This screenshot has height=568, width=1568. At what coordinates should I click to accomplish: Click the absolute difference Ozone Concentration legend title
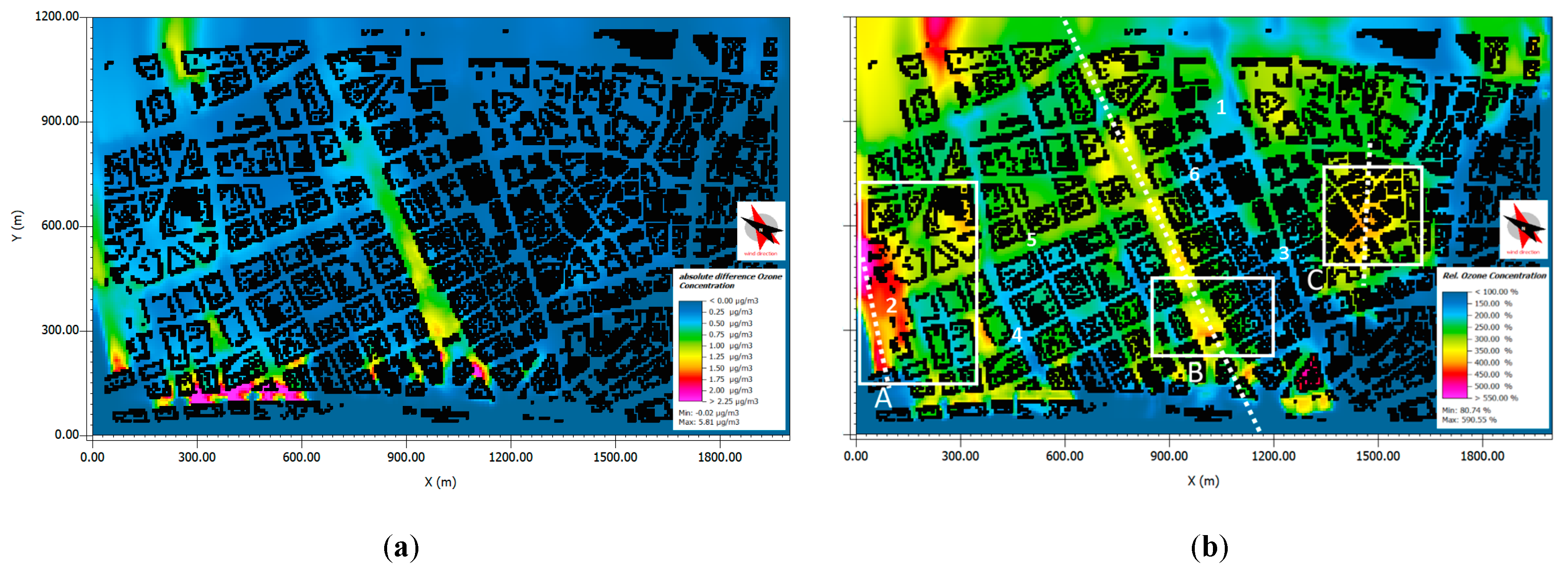click(730, 280)
